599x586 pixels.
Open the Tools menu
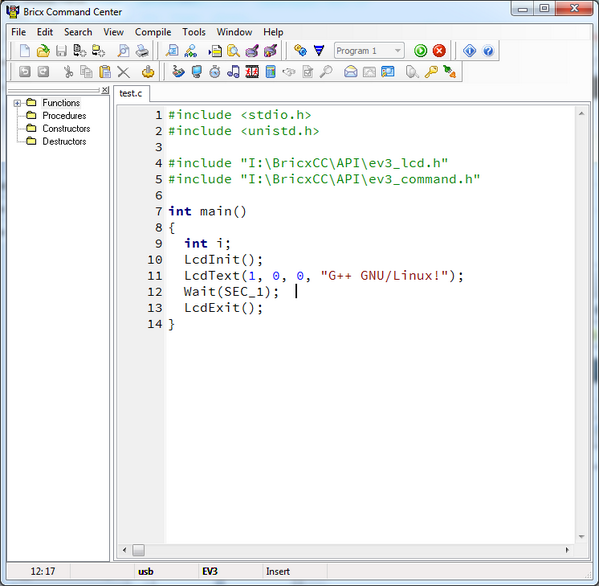pos(194,32)
